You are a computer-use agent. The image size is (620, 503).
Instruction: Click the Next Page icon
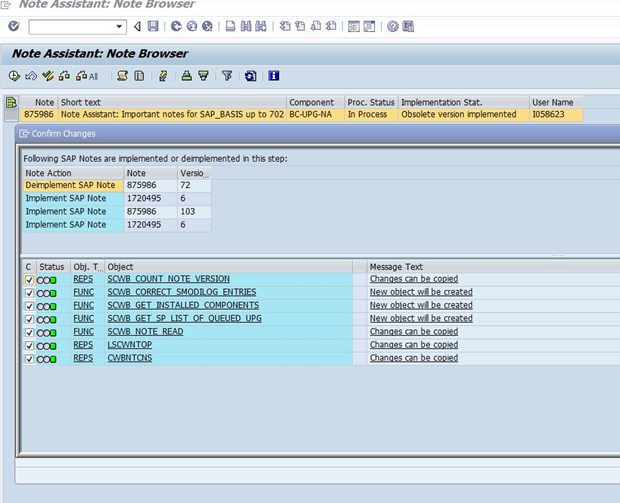(316, 26)
